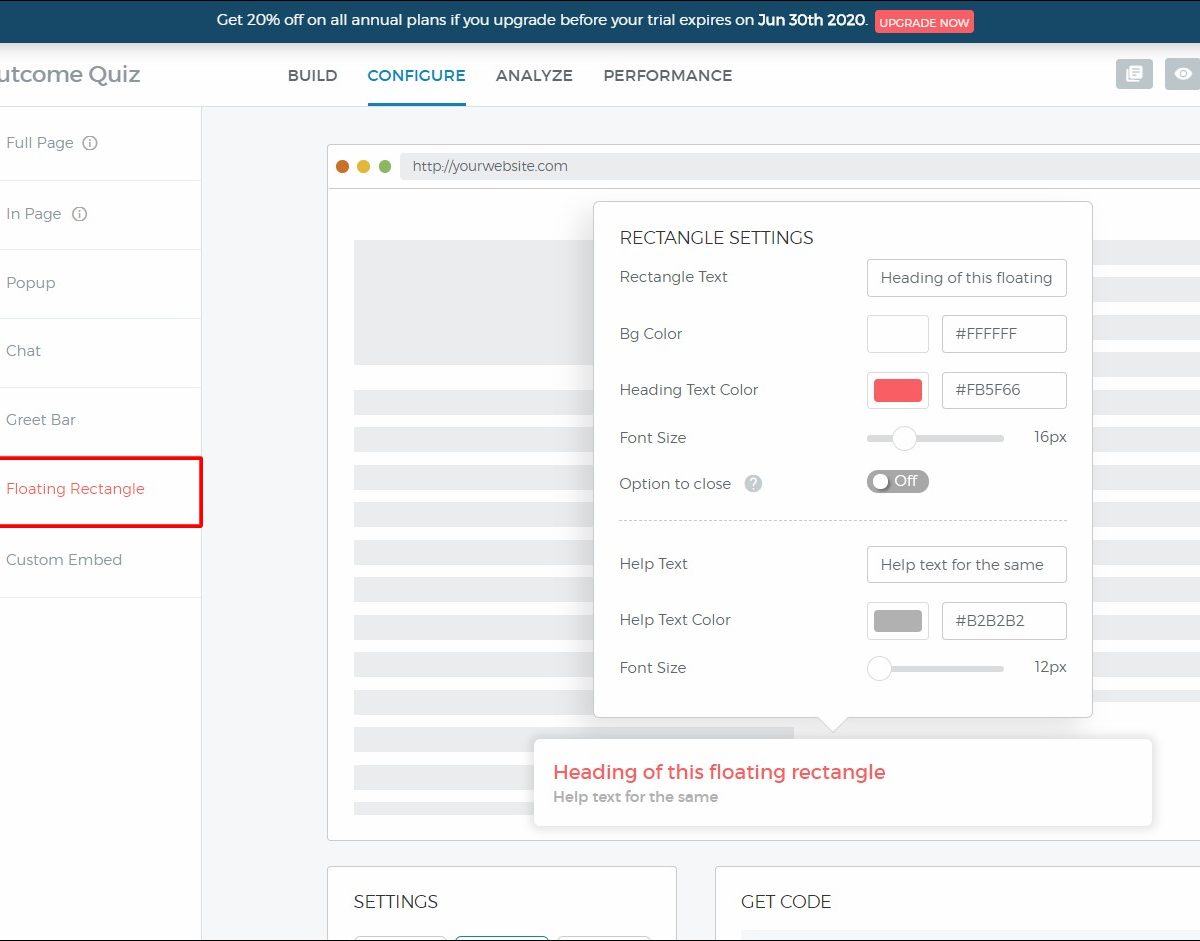Choose Custom Embed from the sidebar
Viewport: 1200px width, 941px height.
click(64, 560)
